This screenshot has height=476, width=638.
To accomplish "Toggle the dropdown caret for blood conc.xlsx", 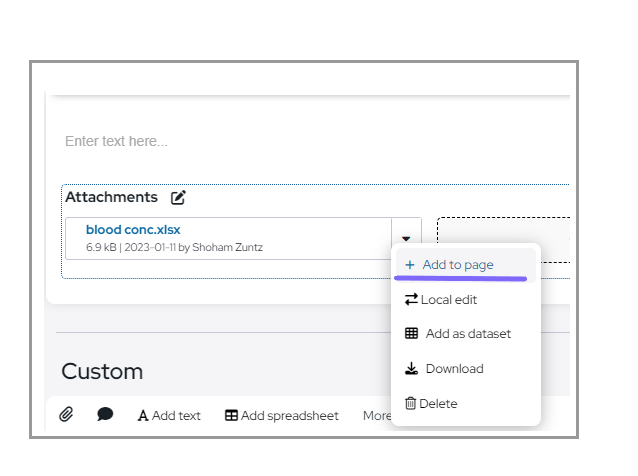I will coord(406,239).
